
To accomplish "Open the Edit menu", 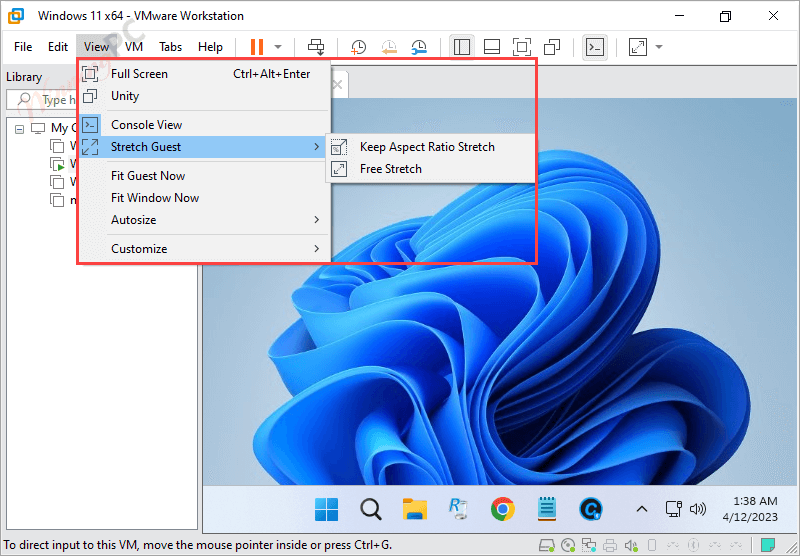I will tap(58, 47).
